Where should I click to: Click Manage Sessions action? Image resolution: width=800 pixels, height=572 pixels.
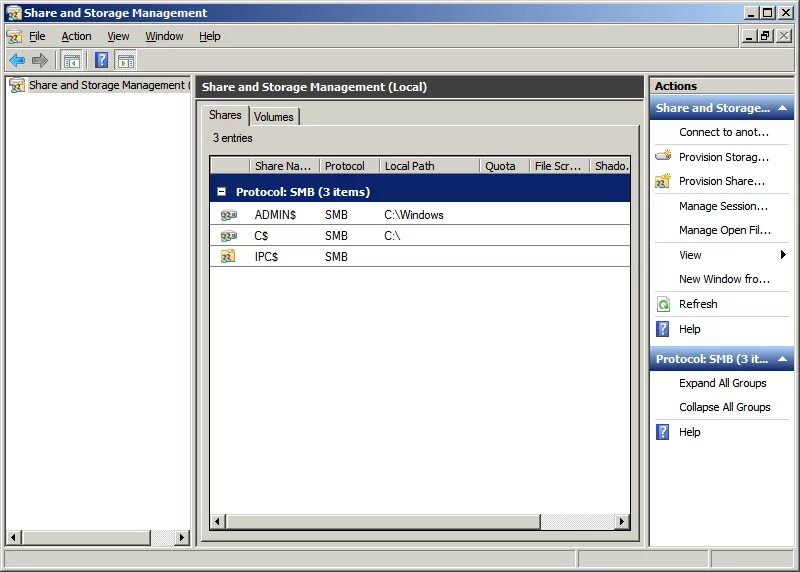pyautogui.click(x=723, y=206)
